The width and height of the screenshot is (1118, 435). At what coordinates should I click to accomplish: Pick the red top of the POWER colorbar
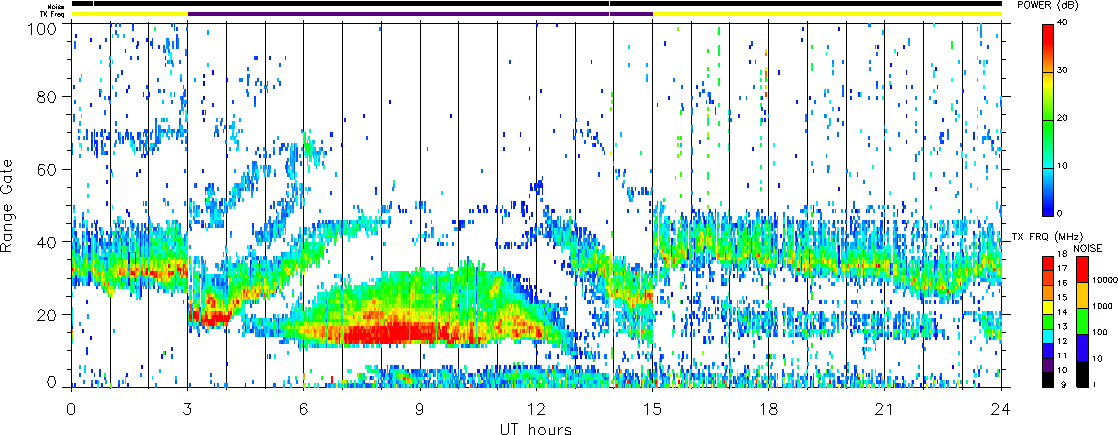[x=1048, y=36]
